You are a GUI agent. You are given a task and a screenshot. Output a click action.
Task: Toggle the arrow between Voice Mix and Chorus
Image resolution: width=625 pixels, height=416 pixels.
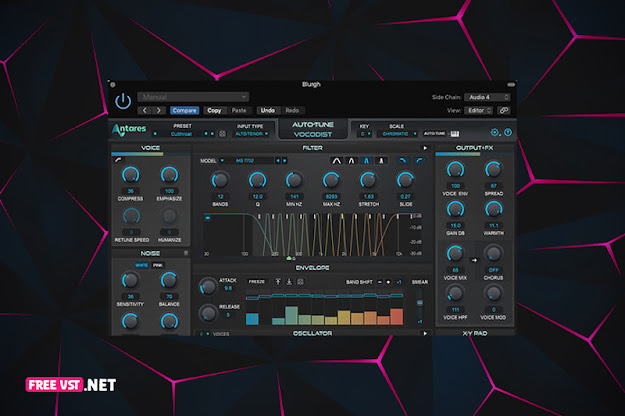point(474,260)
